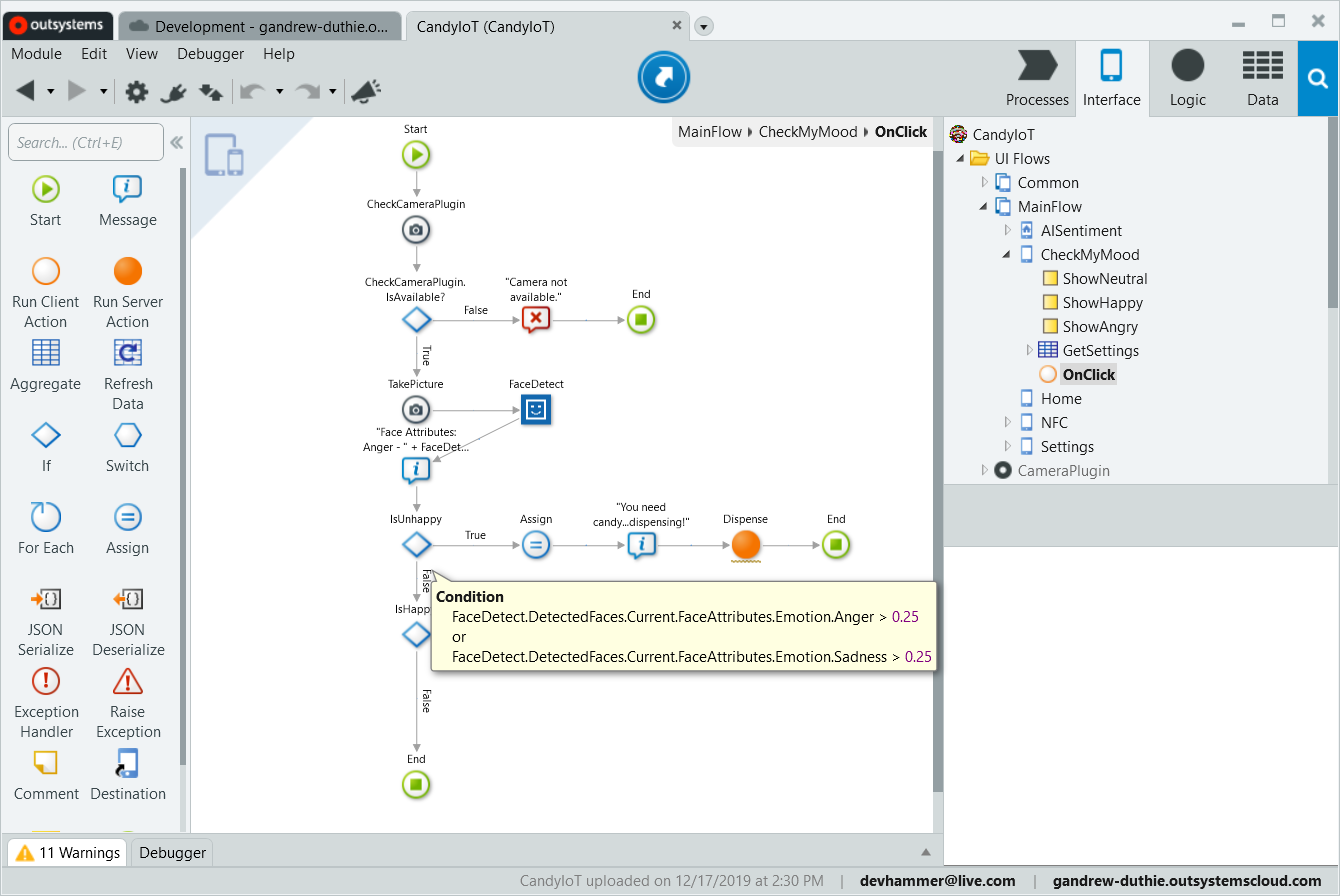Open the View menu
Viewport: 1340px width, 896px height.
pyautogui.click(x=142, y=54)
